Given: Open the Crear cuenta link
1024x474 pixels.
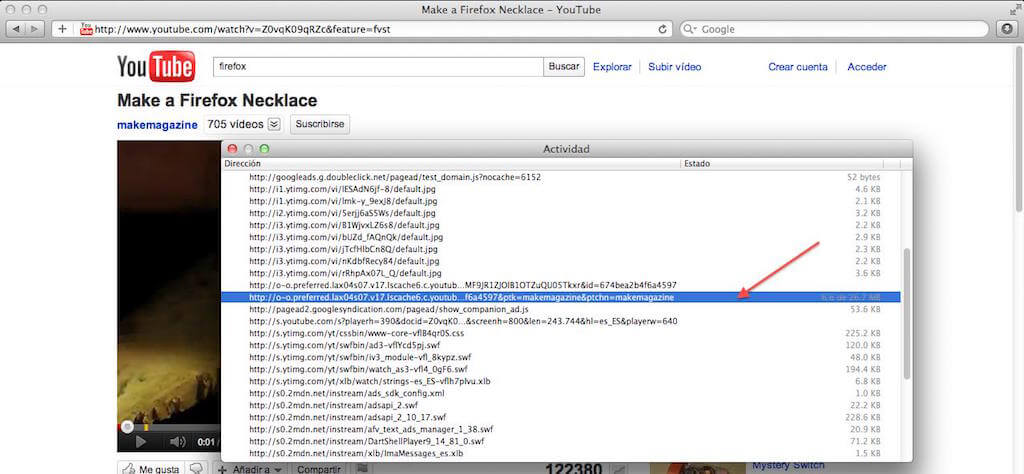Looking at the screenshot, I should [797, 67].
